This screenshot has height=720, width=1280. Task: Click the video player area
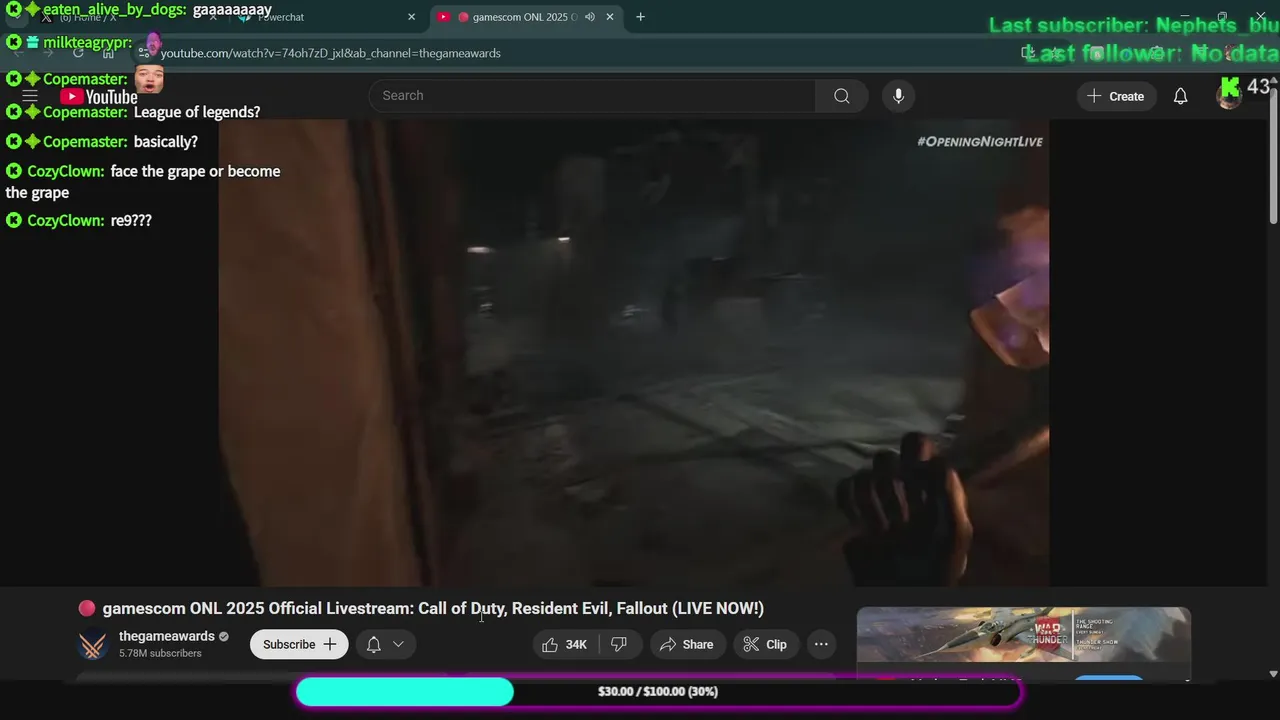pyautogui.click(x=634, y=353)
